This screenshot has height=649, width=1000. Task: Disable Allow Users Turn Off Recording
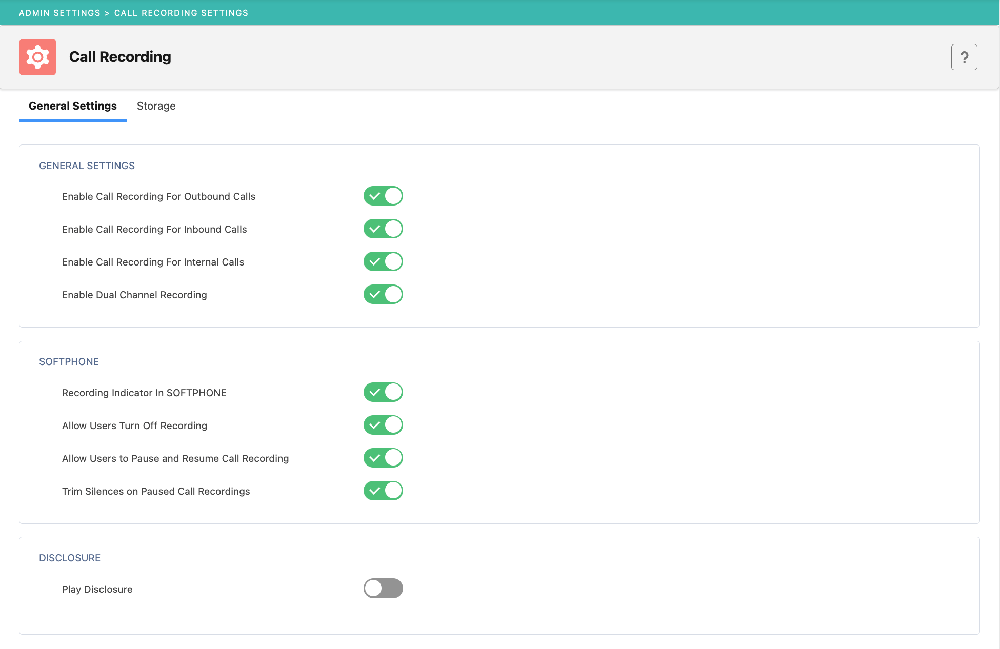pos(383,425)
